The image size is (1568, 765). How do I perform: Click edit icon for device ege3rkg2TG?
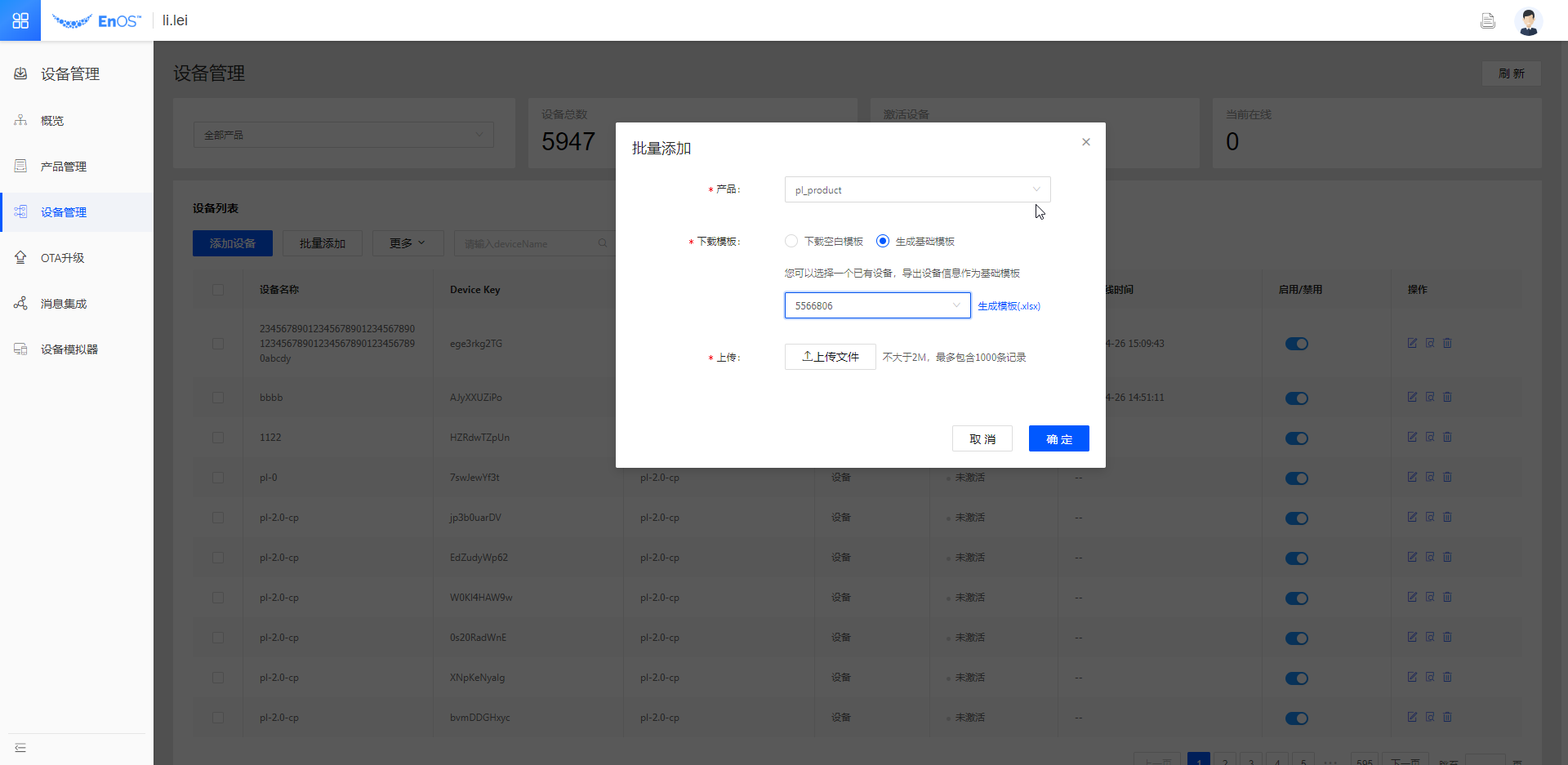(x=1412, y=343)
